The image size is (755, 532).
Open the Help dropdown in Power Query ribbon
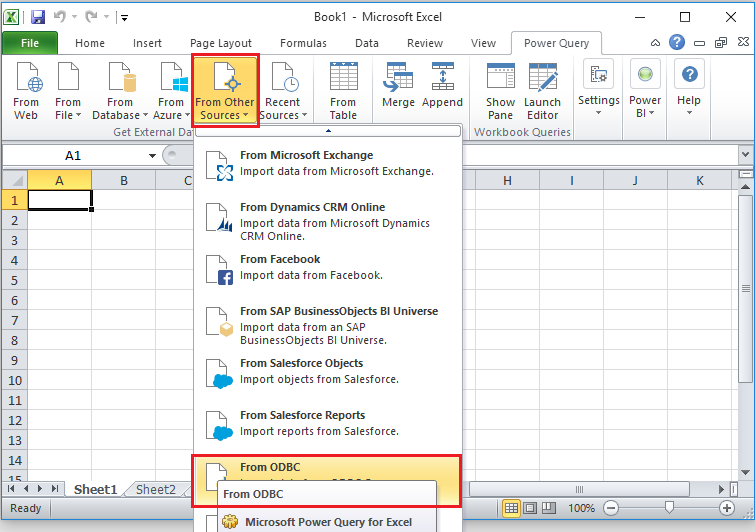[689, 87]
